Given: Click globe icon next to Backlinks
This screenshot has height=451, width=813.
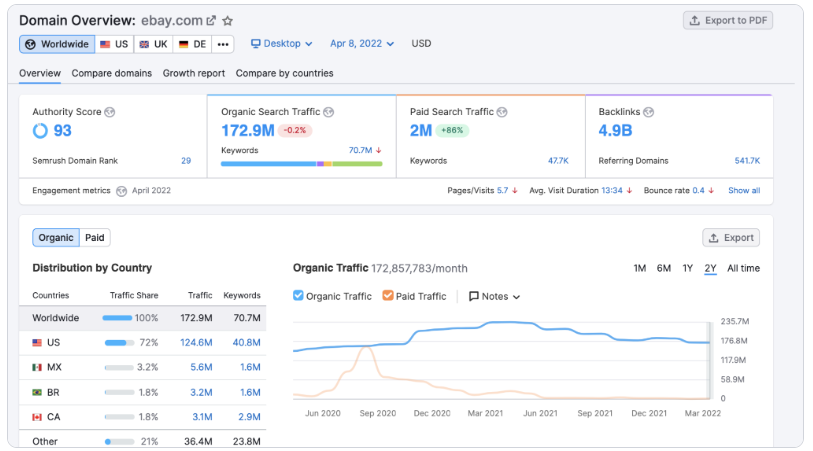Looking at the screenshot, I should pos(649,112).
